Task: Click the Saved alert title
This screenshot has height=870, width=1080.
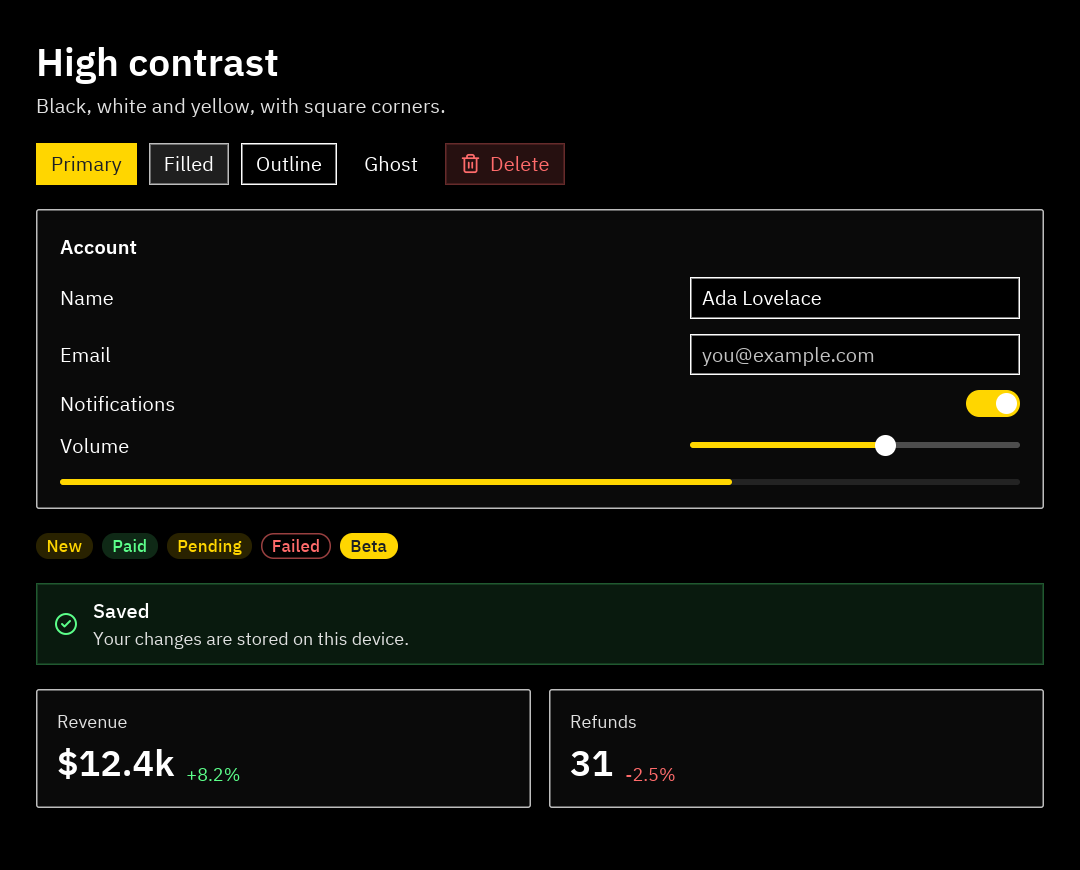Action: point(121,611)
